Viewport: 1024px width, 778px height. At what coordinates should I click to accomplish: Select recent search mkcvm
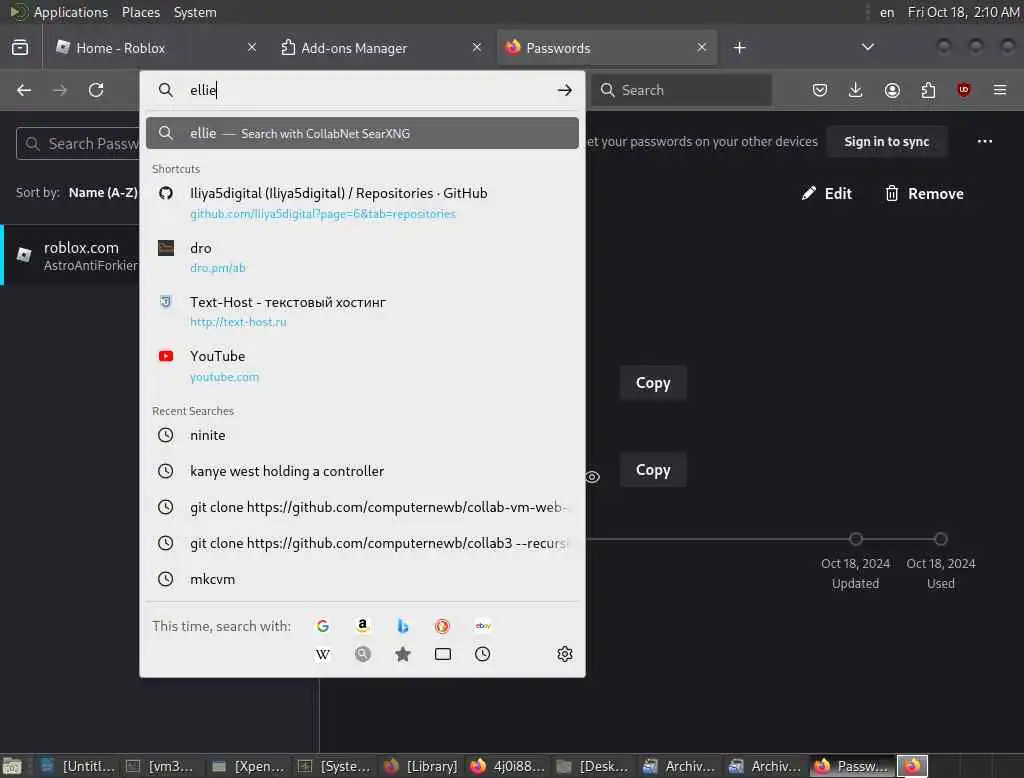click(362, 579)
